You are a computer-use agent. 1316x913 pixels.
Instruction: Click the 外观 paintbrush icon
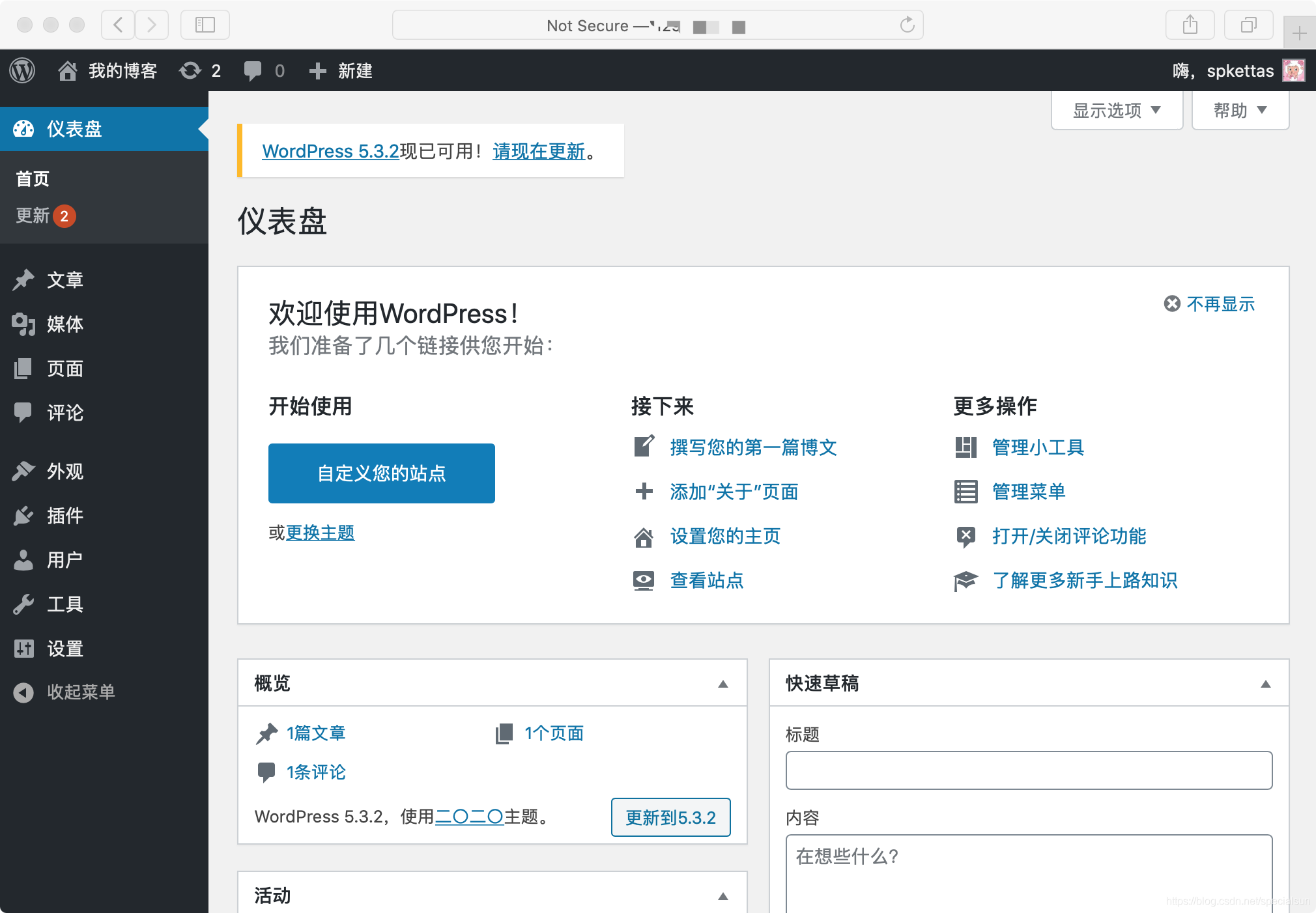(x=23, y=471)
